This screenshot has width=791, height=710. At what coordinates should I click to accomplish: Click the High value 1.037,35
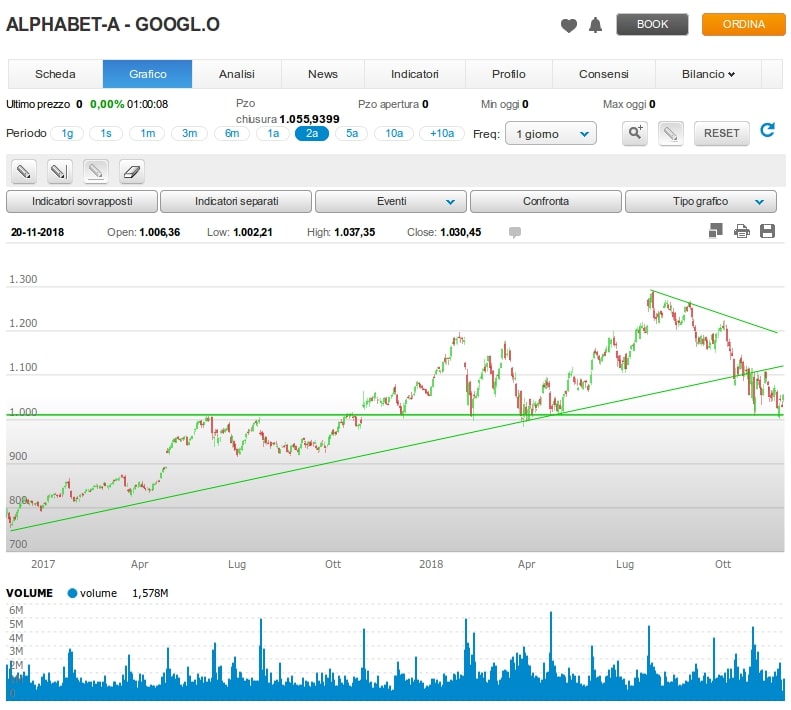355,232
